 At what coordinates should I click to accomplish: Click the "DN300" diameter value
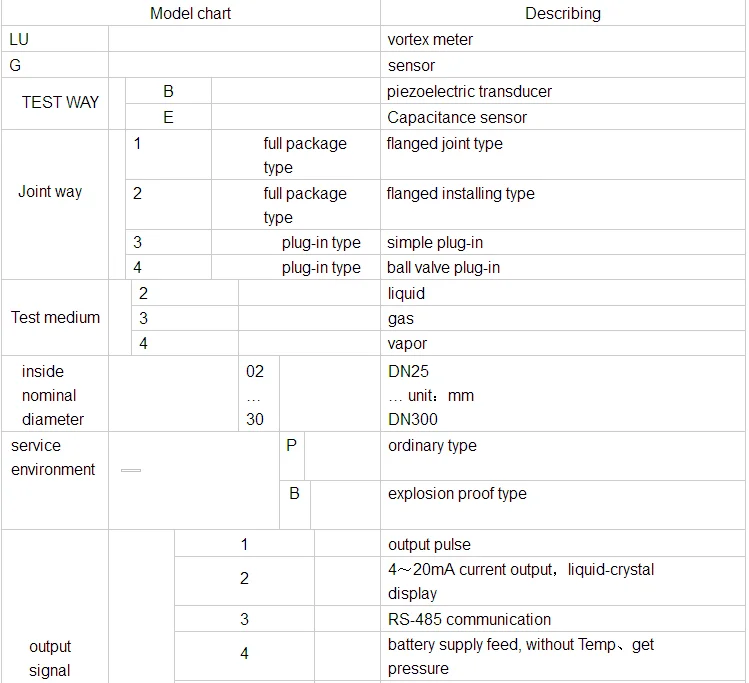413,420
